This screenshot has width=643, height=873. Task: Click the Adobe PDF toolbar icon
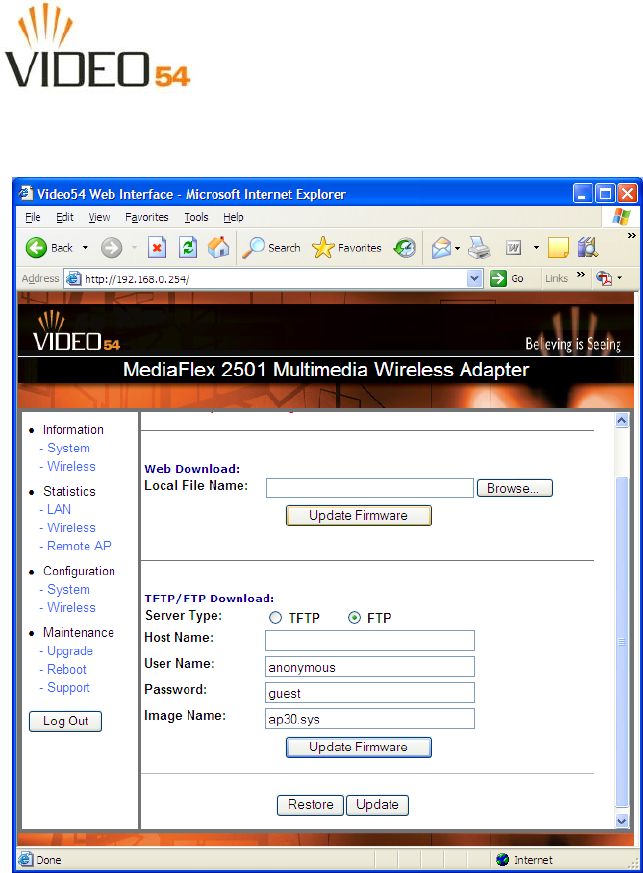click(x=603, y=278)
